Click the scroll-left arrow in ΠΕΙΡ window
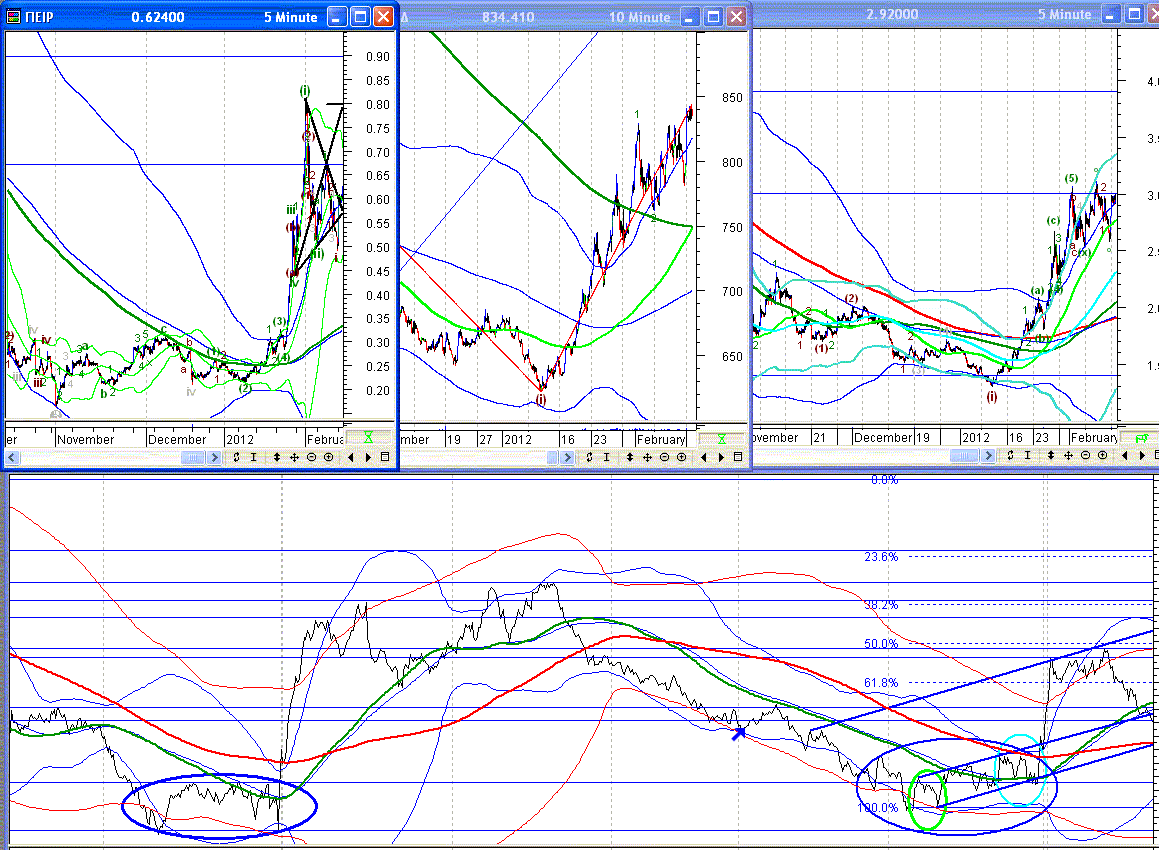 coord(12,458)
